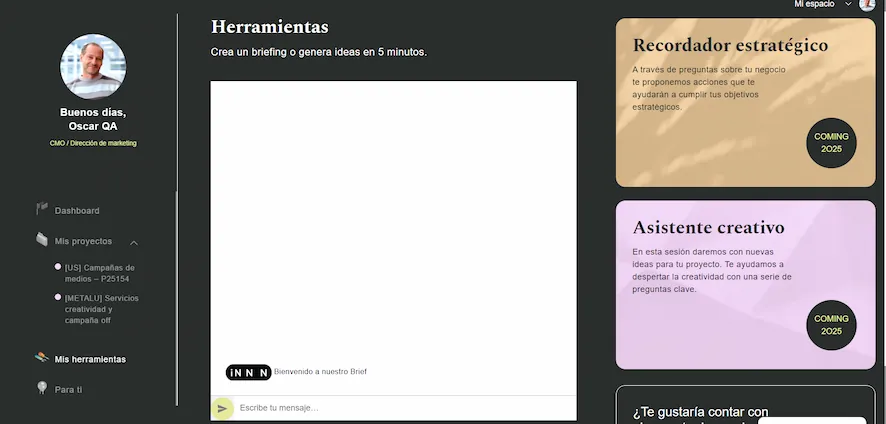Go to the Dashboard menu item
This screenshot has width=886, height=424.
pyautogui.click(x=77, y=211)
